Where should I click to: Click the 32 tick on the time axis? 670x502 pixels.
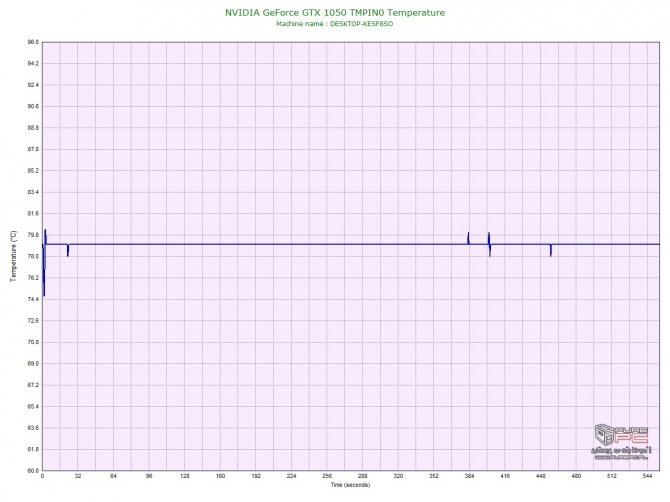coord(78,476)
